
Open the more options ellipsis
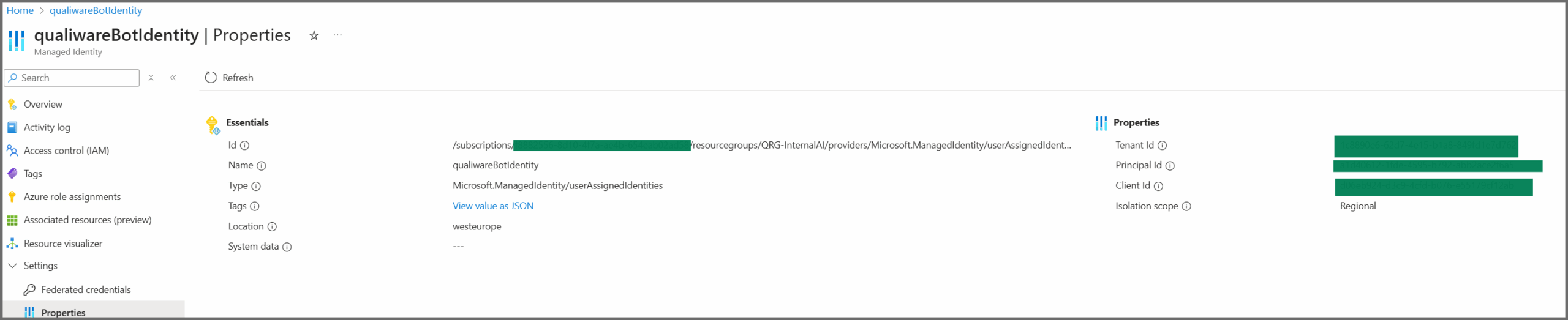coord(337,35)
